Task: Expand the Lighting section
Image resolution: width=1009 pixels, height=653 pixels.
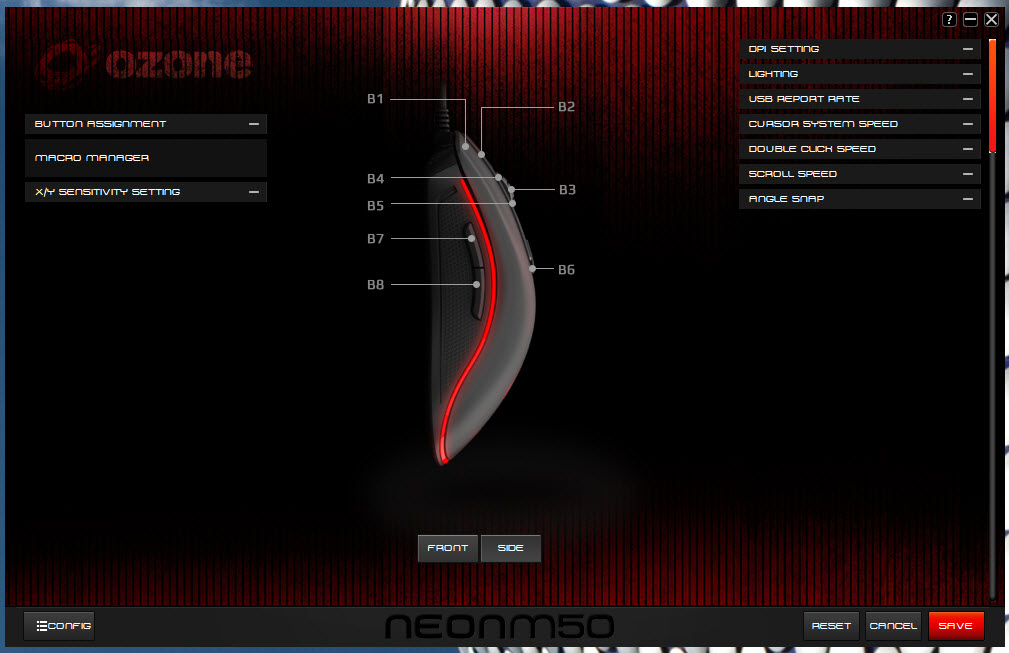Action: coord(860,74)
